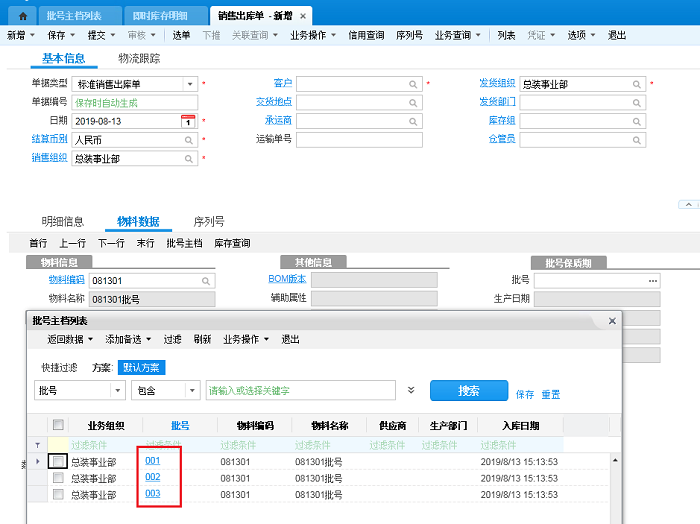Click search icon in 发货组织 field

pos(641,84)
